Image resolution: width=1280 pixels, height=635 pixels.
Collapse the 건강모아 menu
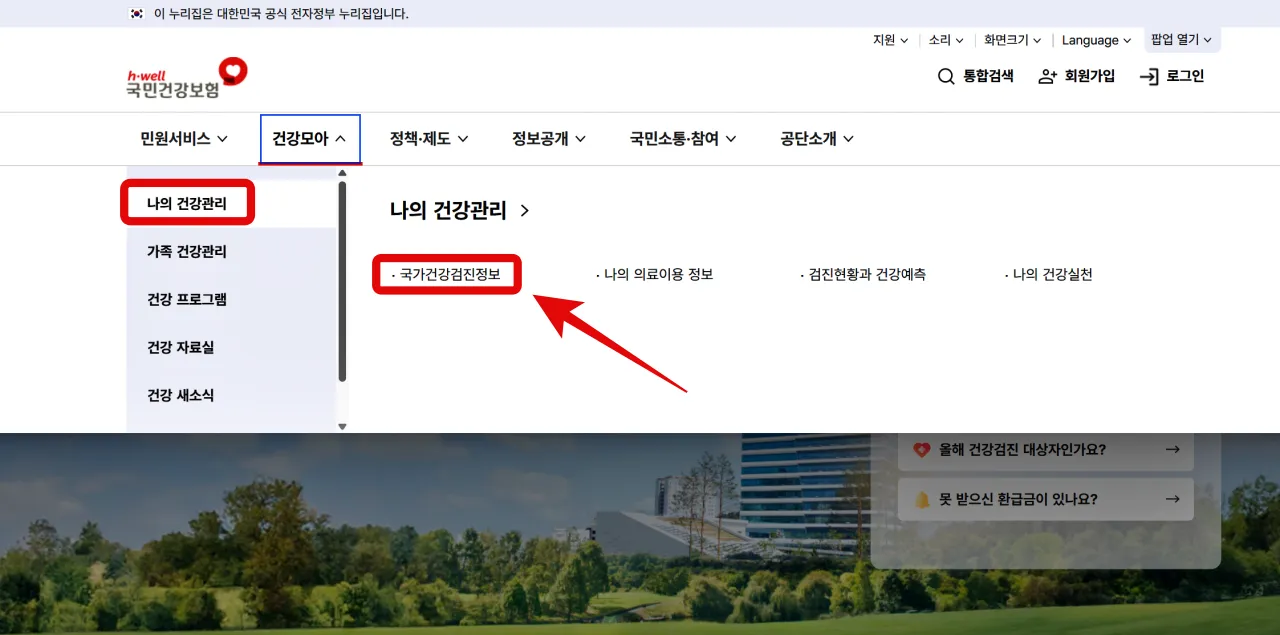tap(310, 139)
